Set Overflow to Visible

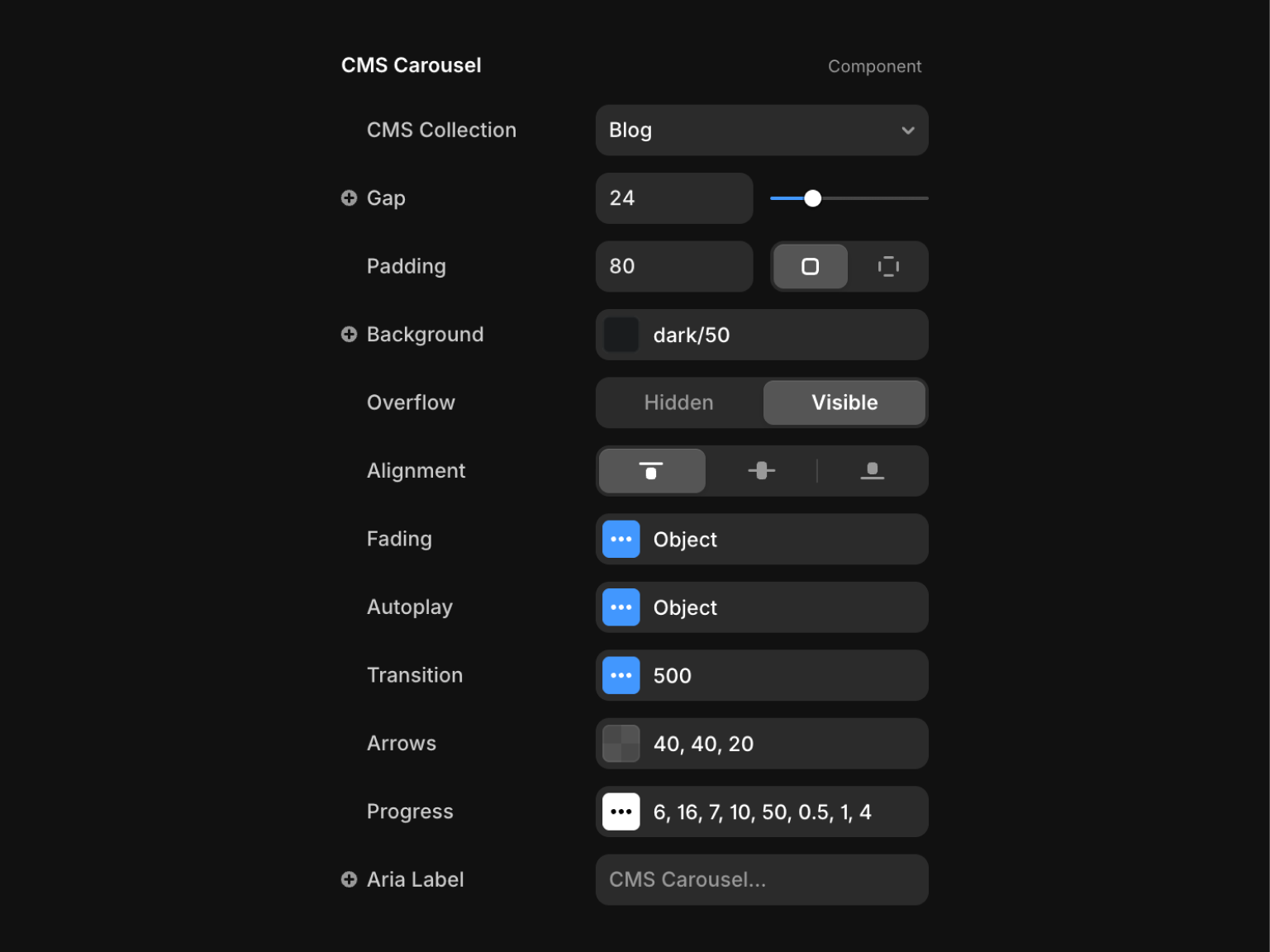click(x=844, y=402)
